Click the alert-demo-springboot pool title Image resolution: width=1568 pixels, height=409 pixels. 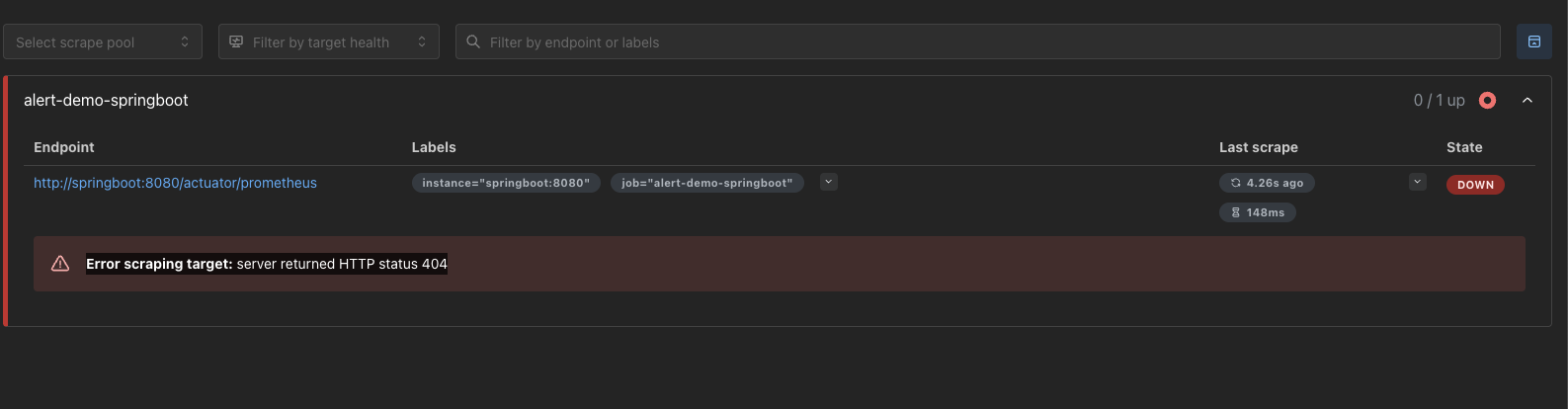click(106, 100)
